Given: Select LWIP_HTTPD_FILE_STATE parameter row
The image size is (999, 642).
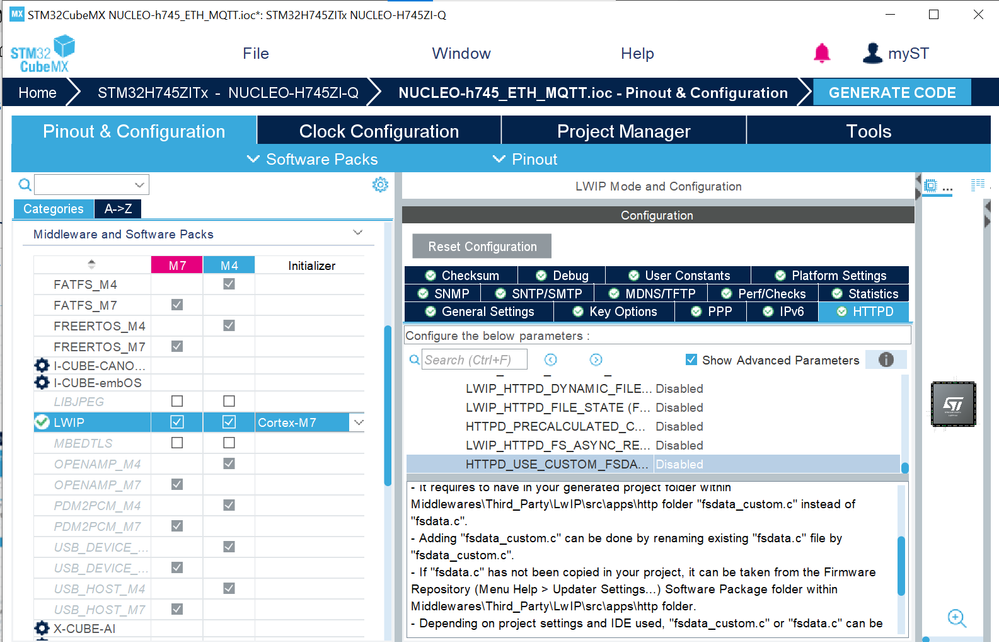Looking at the screenshot, I should pyautogui.click(x=653, y=407).
